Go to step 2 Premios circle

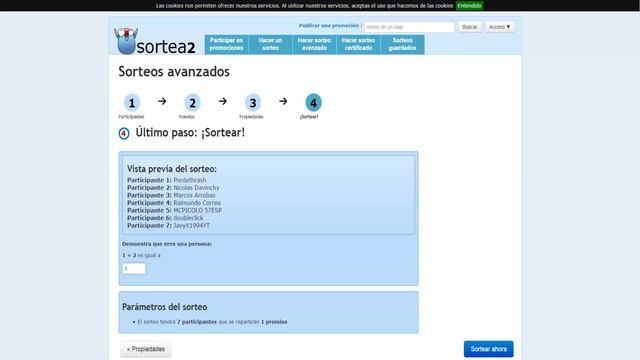(192, 103)
